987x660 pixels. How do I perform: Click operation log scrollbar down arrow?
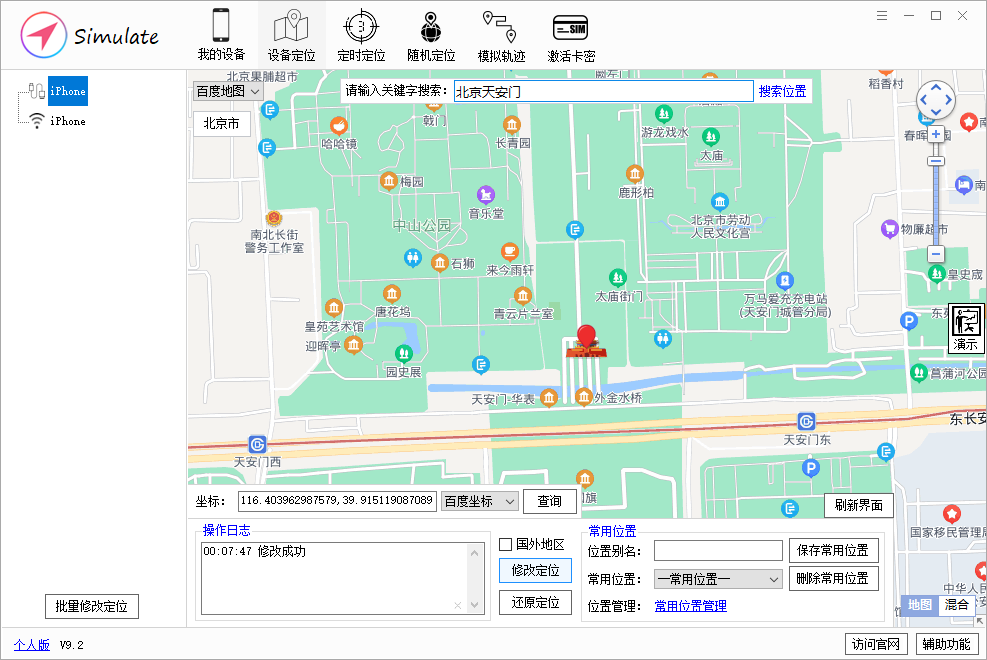(475, 605)
